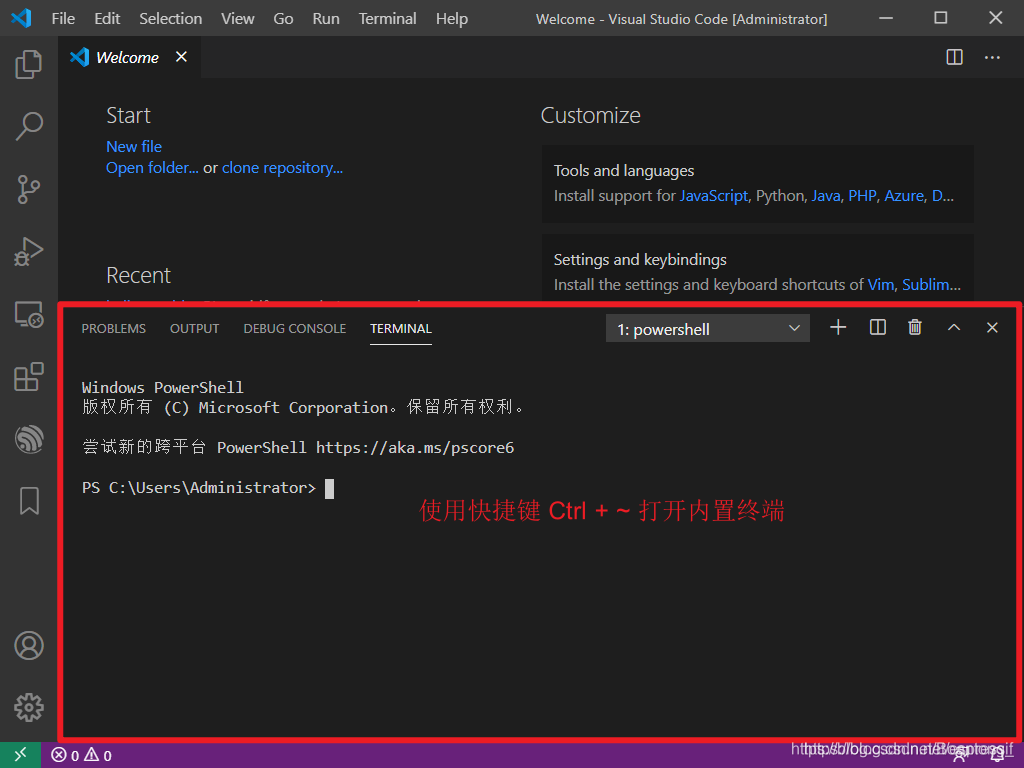The height and width of the screenshot is (768, 1024).
Task: Open the Source Control view
Action: [29, 188]
